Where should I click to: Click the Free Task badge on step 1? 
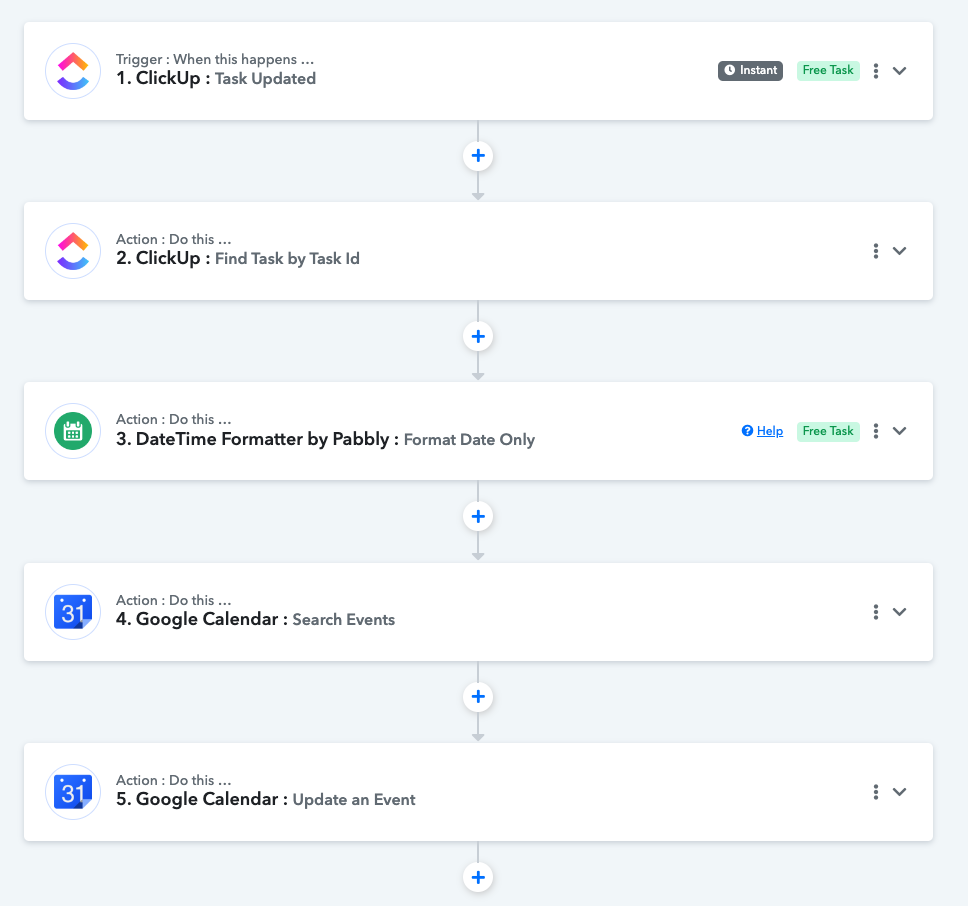click(x=828, y=70)
